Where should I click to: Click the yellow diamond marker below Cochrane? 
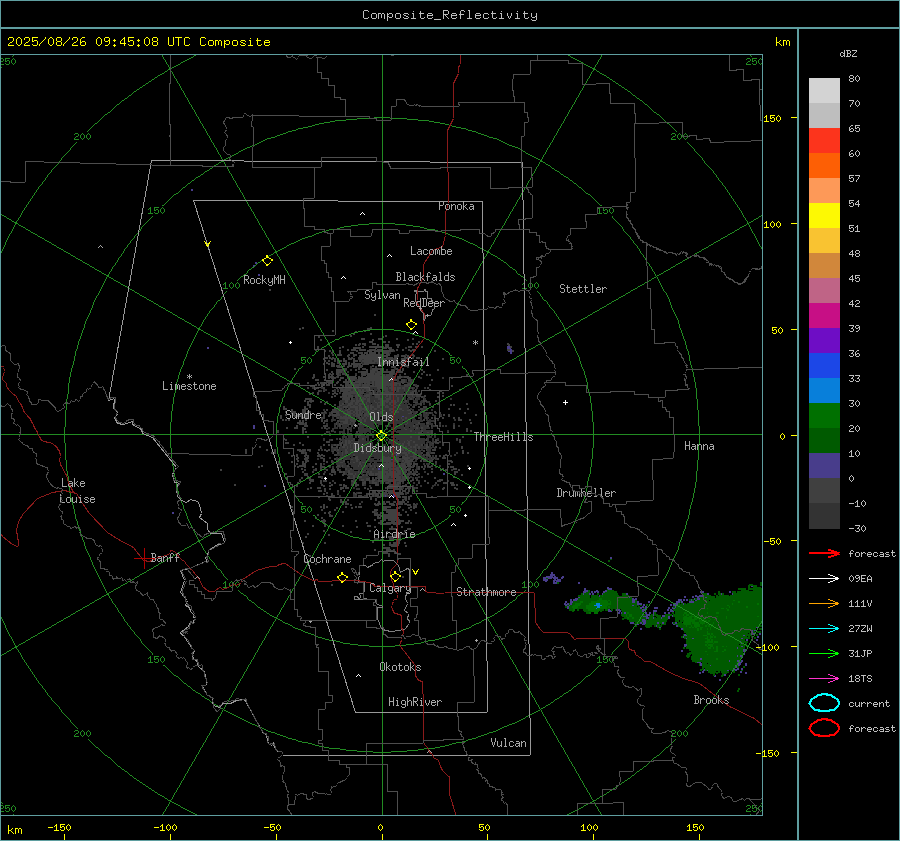342,578
